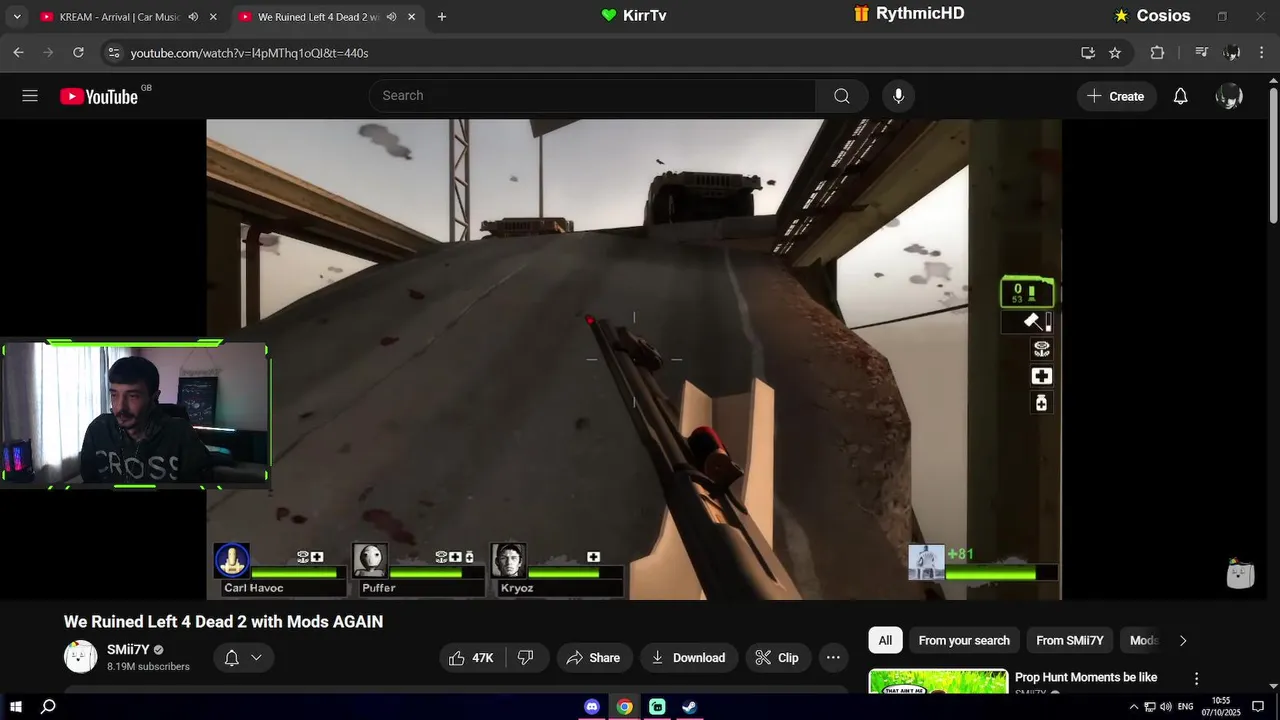Show hidden system tray icons
1280x720 pixels.
click(1133, 707)
